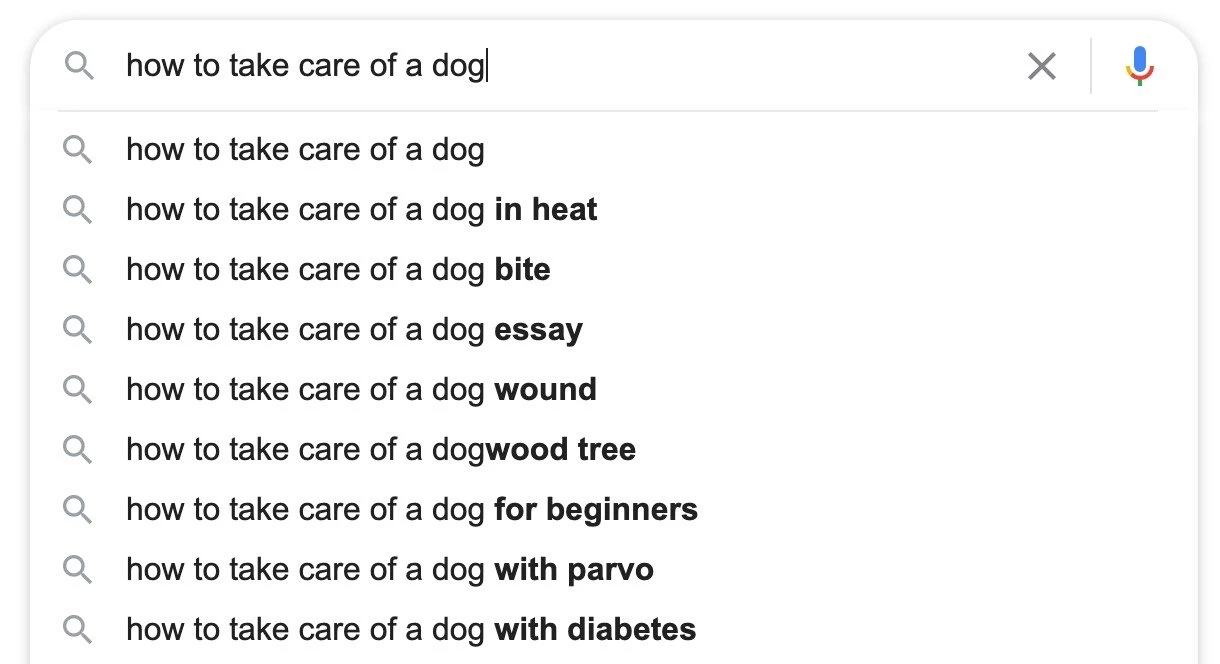Clear the search query with X
This screenshot has width=1220, height=664.
pos(1041,67)
